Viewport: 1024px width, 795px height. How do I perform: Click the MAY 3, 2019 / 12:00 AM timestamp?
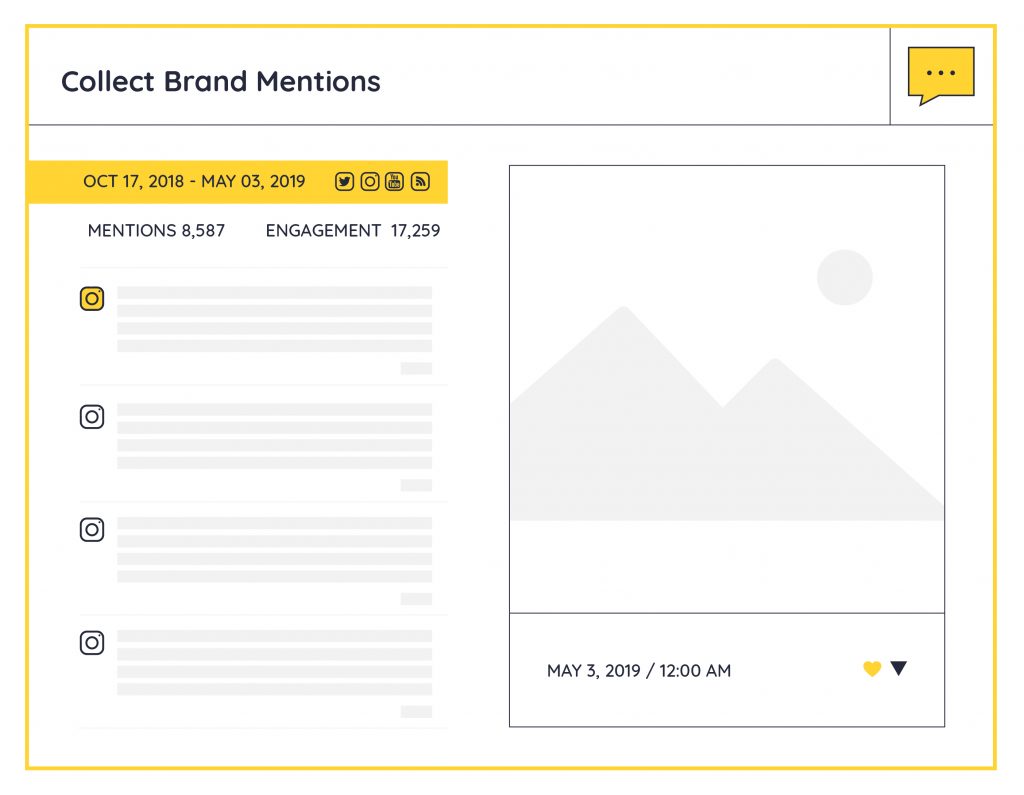[639, 671]
